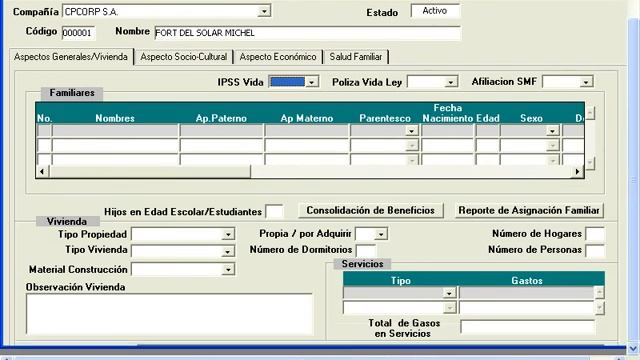Click Tipo column header in Servicios grid
This screenshot has height=360, width=640.
(401, 281)
